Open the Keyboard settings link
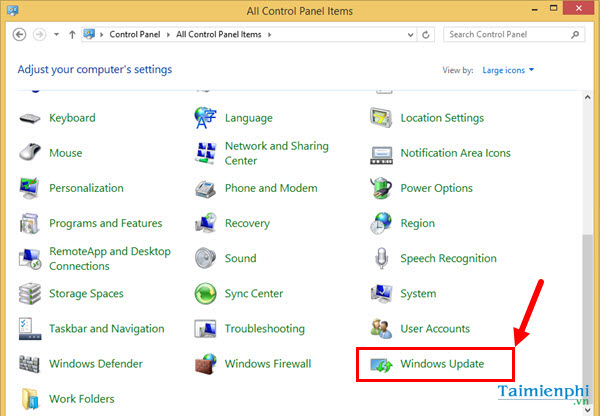The image size is (600, 416). click(x=72, y=118)
